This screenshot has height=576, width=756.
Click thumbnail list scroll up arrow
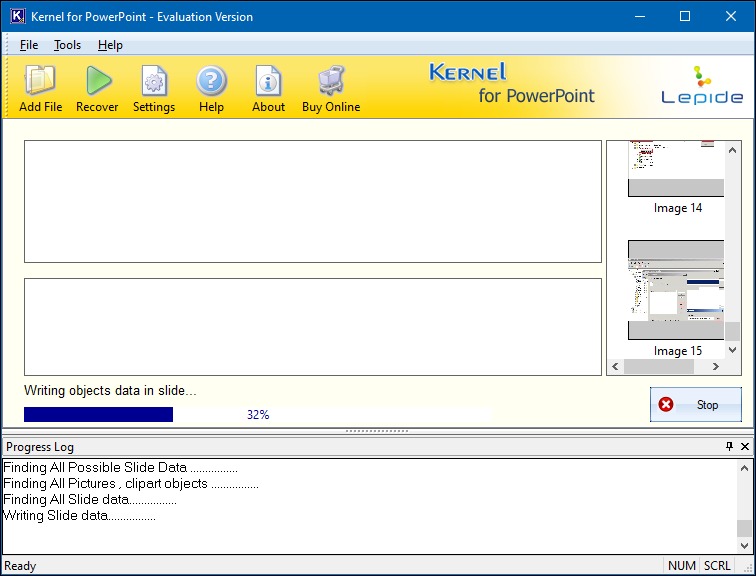[x=732, y=150]
